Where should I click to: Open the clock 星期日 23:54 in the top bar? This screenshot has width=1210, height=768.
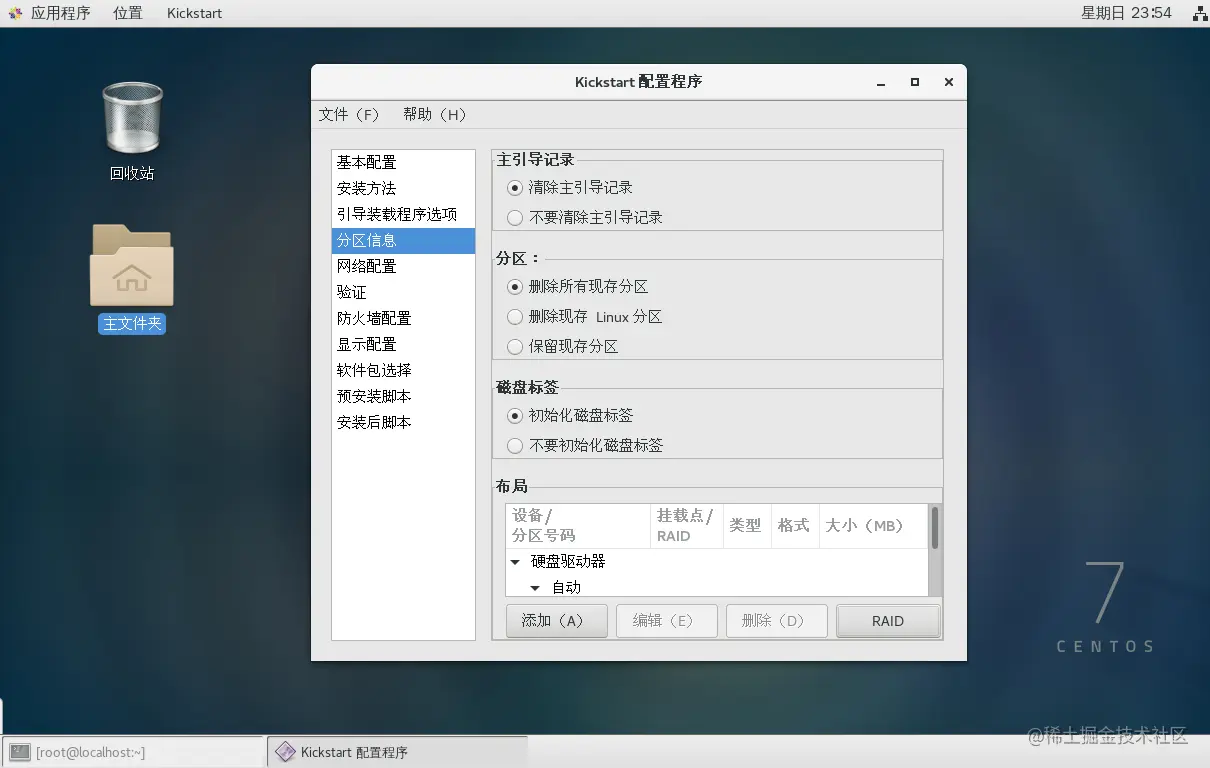(x=1126, y=13)
